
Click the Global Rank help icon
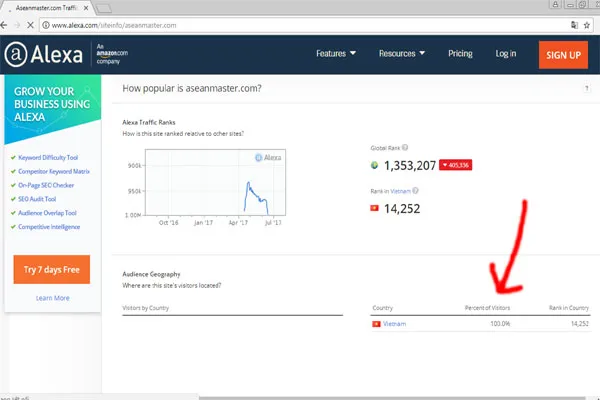[x=405, y=147]
